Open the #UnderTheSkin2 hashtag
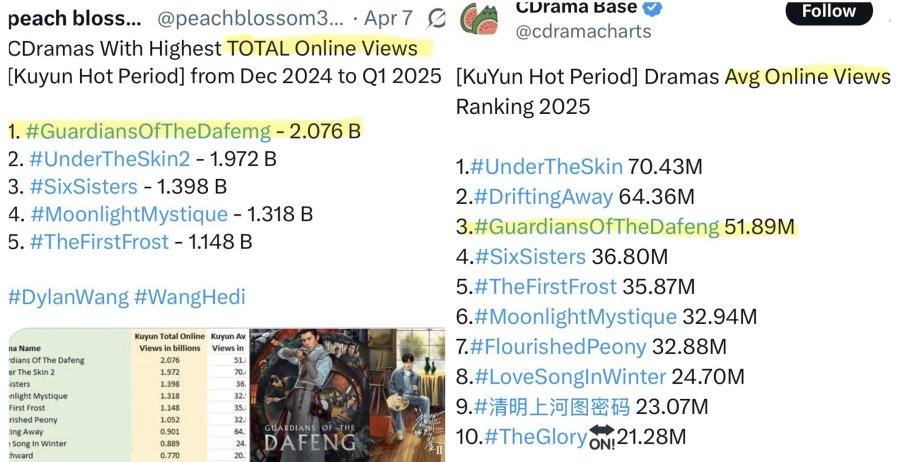 [x=110, y=159]
